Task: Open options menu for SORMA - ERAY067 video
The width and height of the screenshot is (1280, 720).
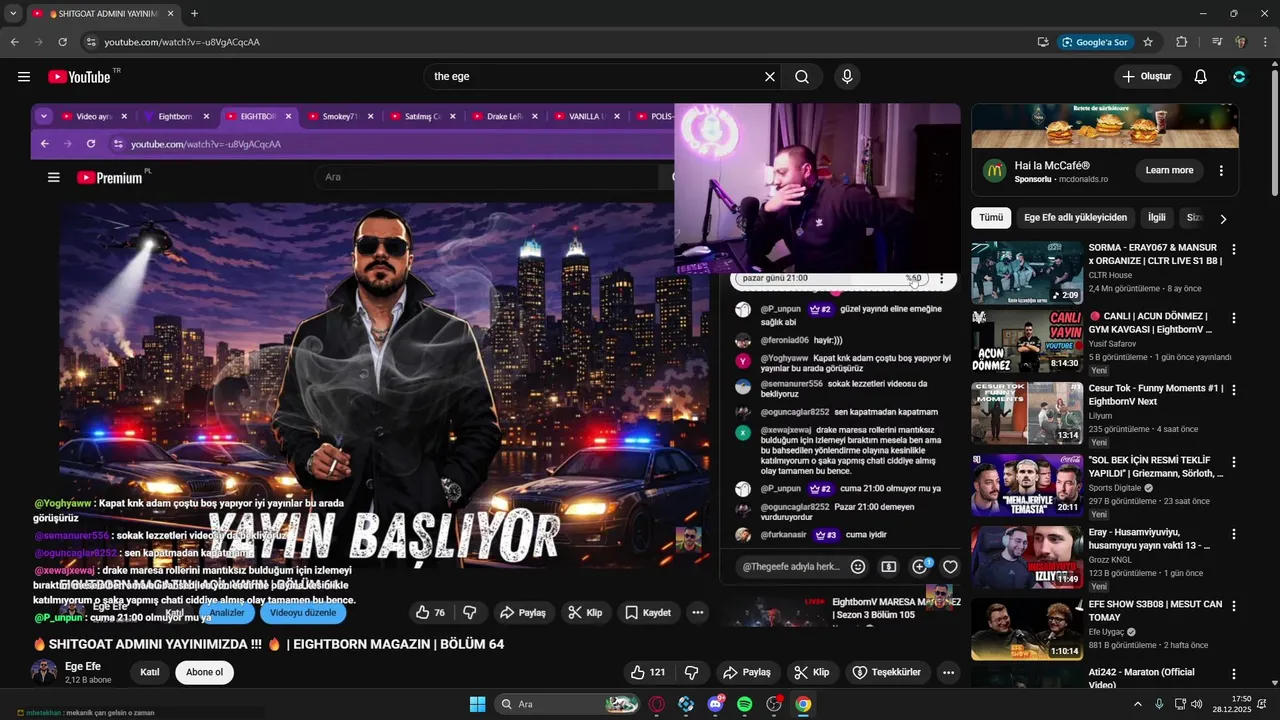Action: 1233,249
